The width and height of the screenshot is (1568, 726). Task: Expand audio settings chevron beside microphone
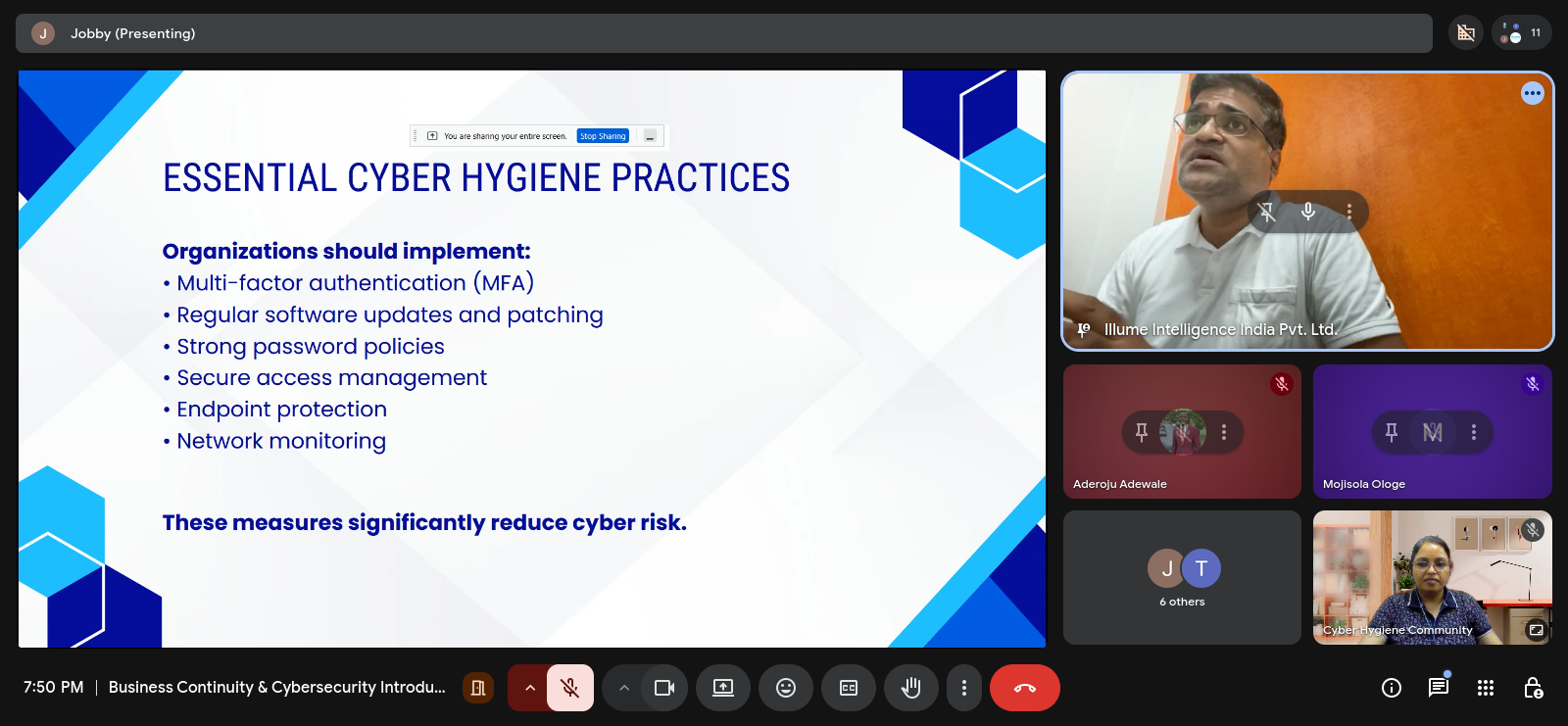[x=529, y=688]
